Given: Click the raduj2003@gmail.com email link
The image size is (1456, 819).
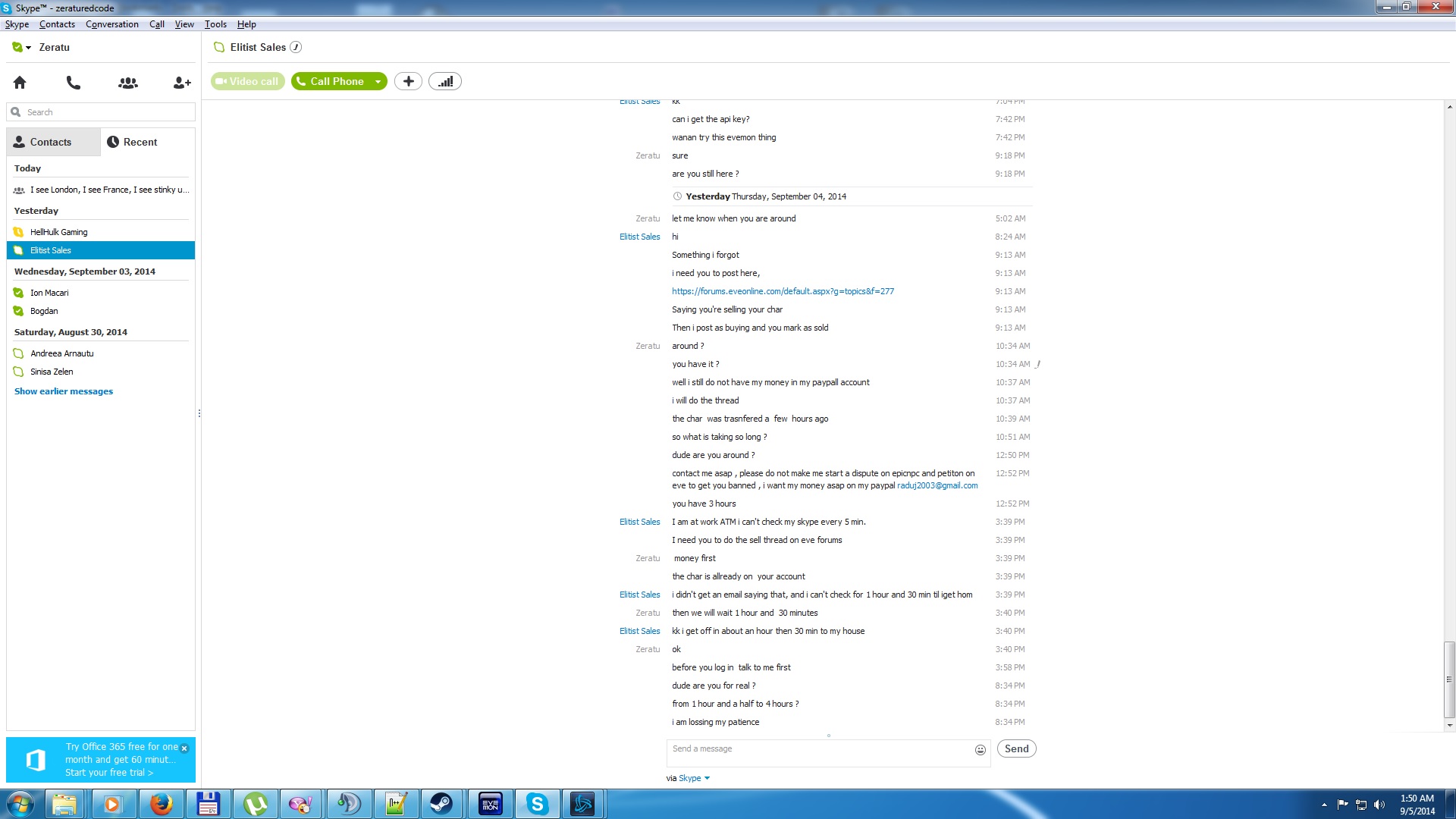Looking at the screenshot, I should 937,485.
